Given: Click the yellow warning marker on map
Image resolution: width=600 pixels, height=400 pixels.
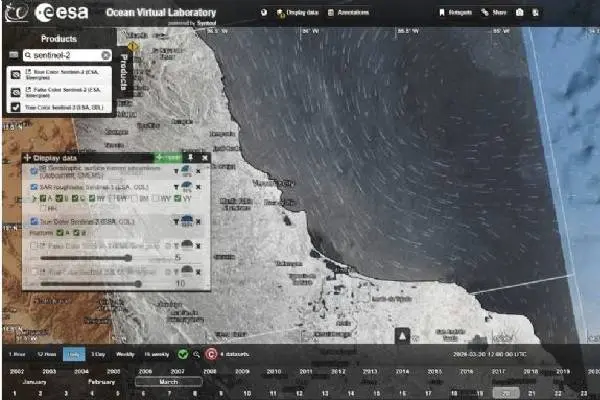Looking at the screenshot, I should click(134, 47).
